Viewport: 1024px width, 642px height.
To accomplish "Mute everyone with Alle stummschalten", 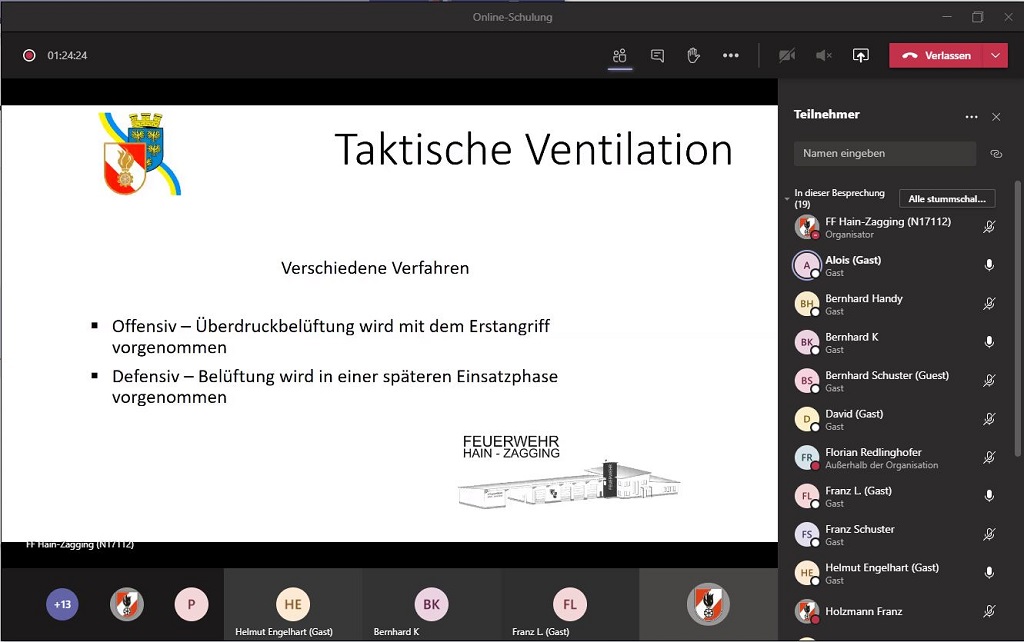I will coord(947,199).
